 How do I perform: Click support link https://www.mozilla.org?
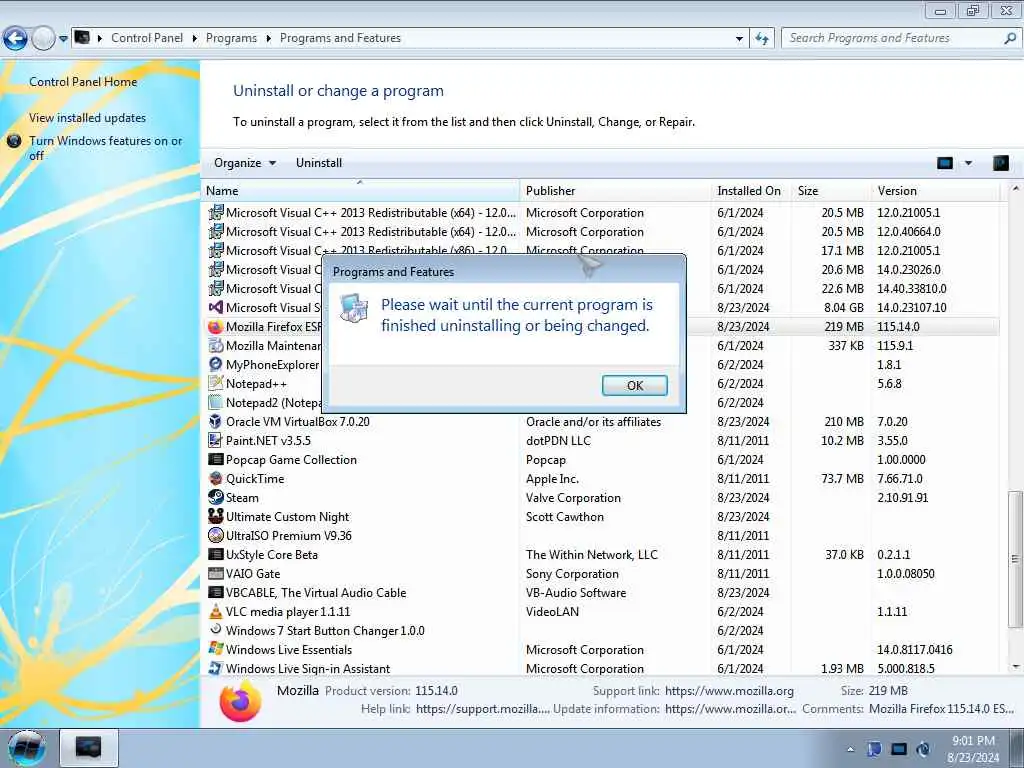pyautogui.click(x=729, y=690)
